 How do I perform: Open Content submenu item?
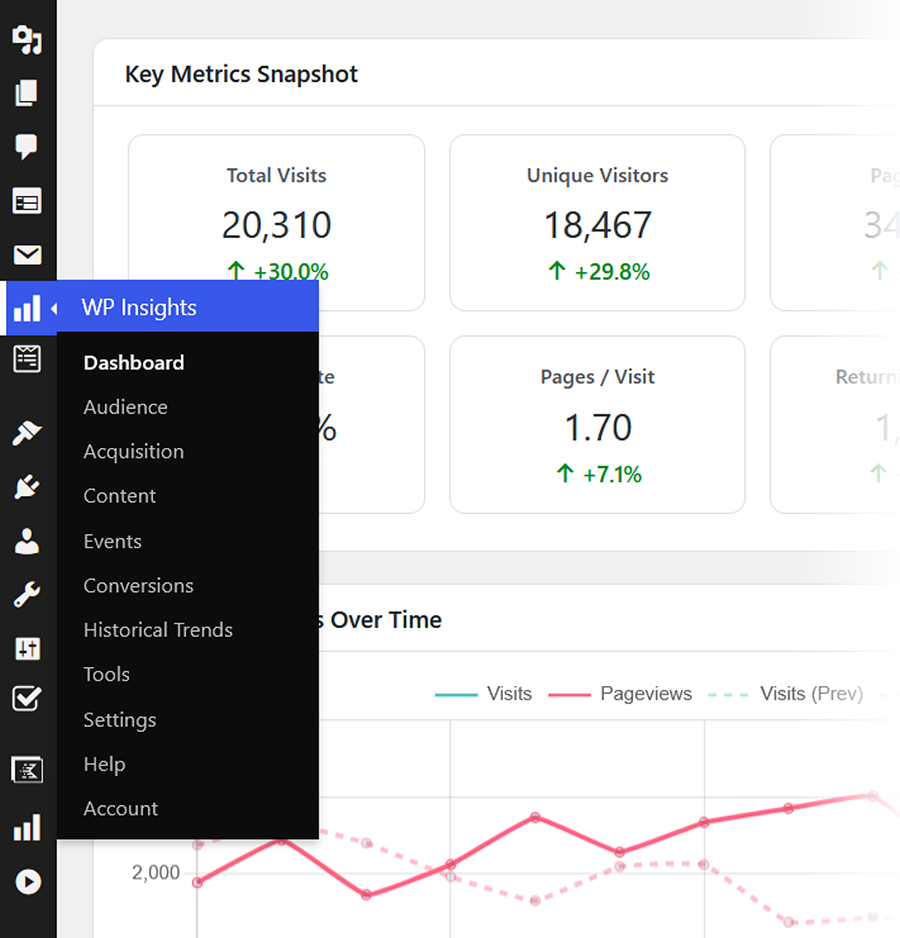(120, 496)
